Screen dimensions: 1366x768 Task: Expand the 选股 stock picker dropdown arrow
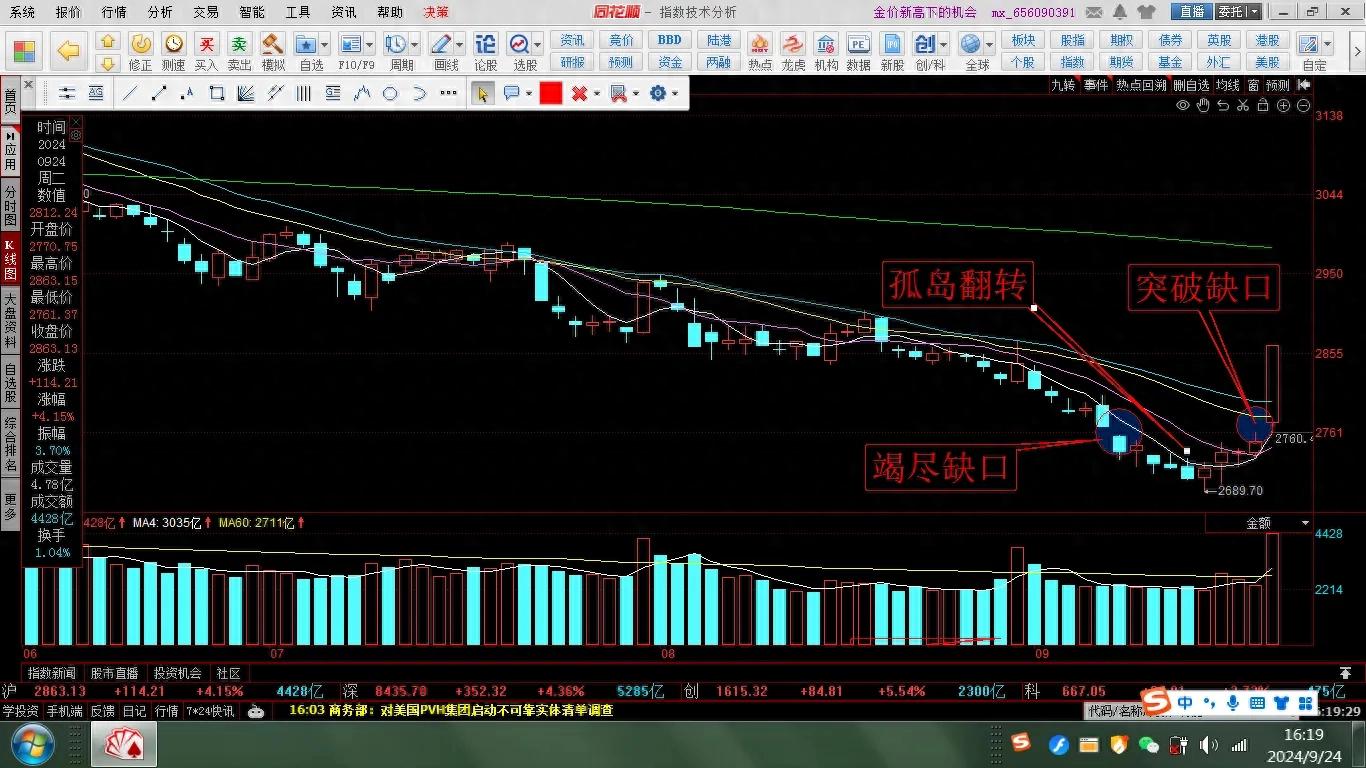point(537,45)
